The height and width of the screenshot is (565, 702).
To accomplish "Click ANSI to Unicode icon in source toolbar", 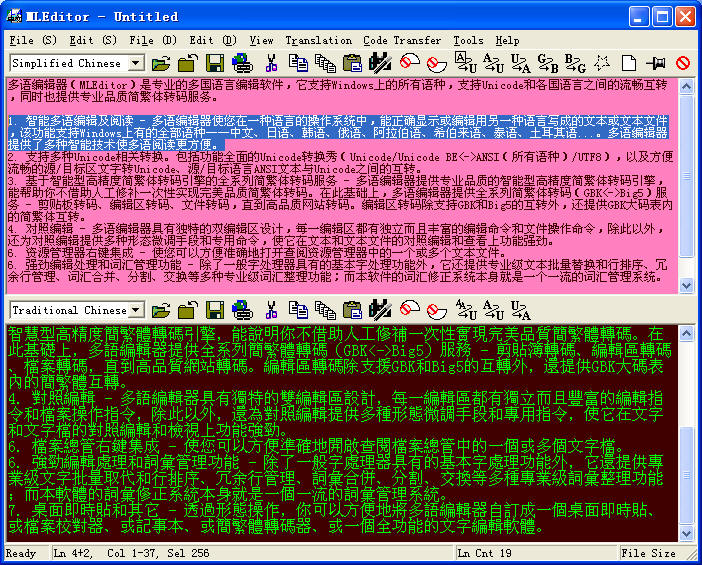I will point(466,63).
